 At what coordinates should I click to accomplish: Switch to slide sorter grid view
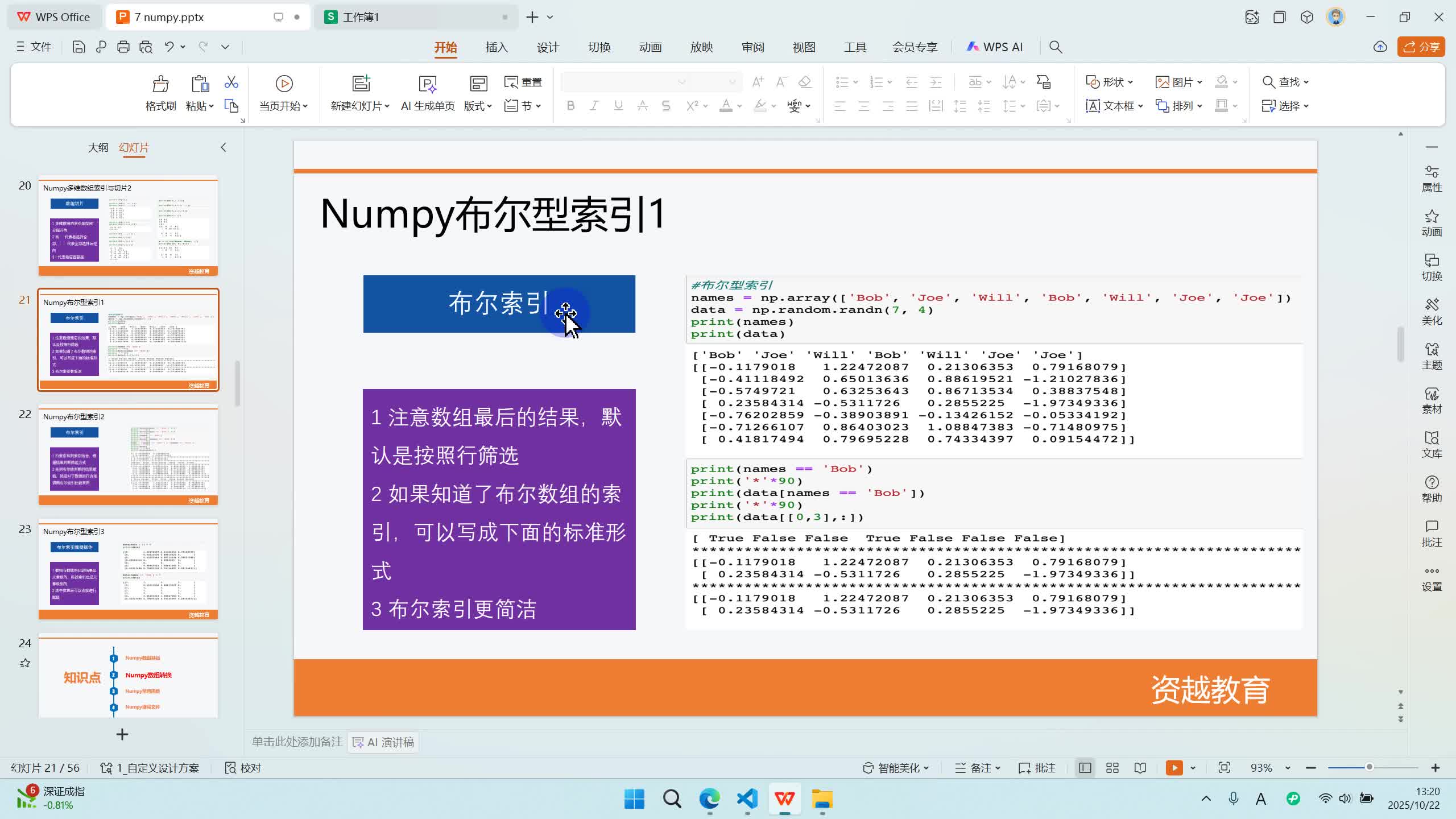click(1112, 768)
